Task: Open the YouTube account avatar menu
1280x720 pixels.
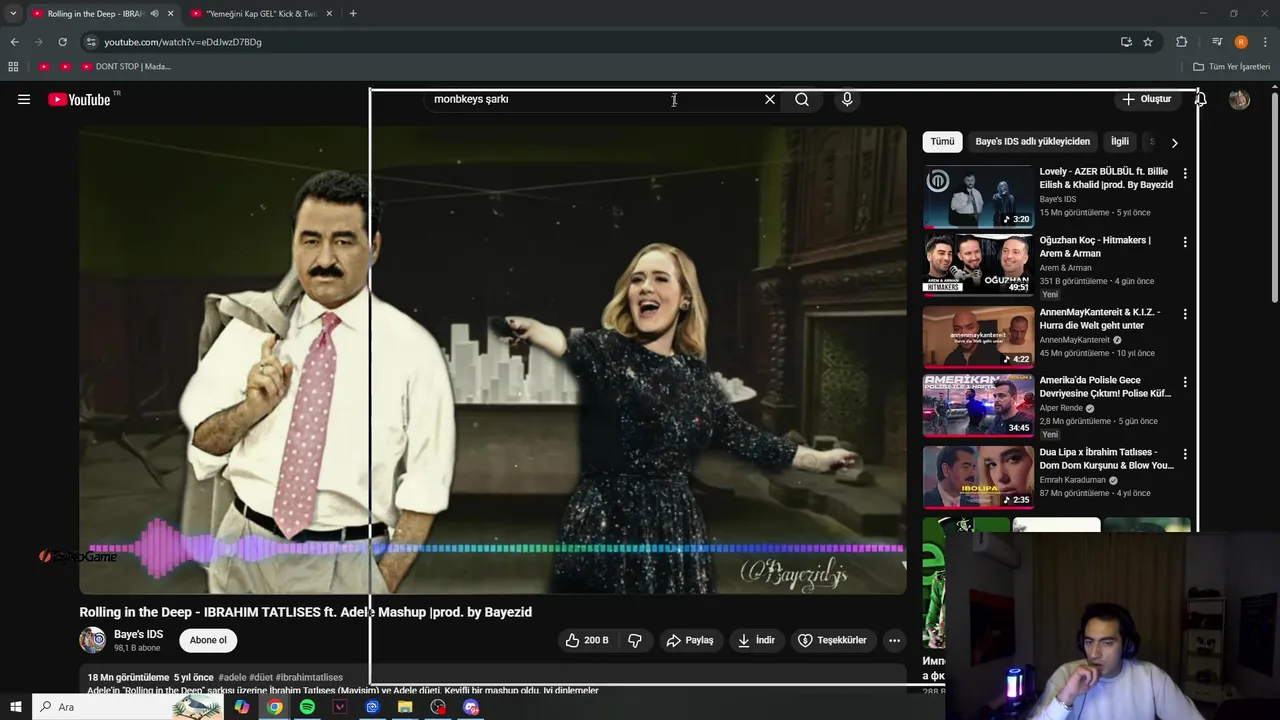Action: (x=1239, y=99)
